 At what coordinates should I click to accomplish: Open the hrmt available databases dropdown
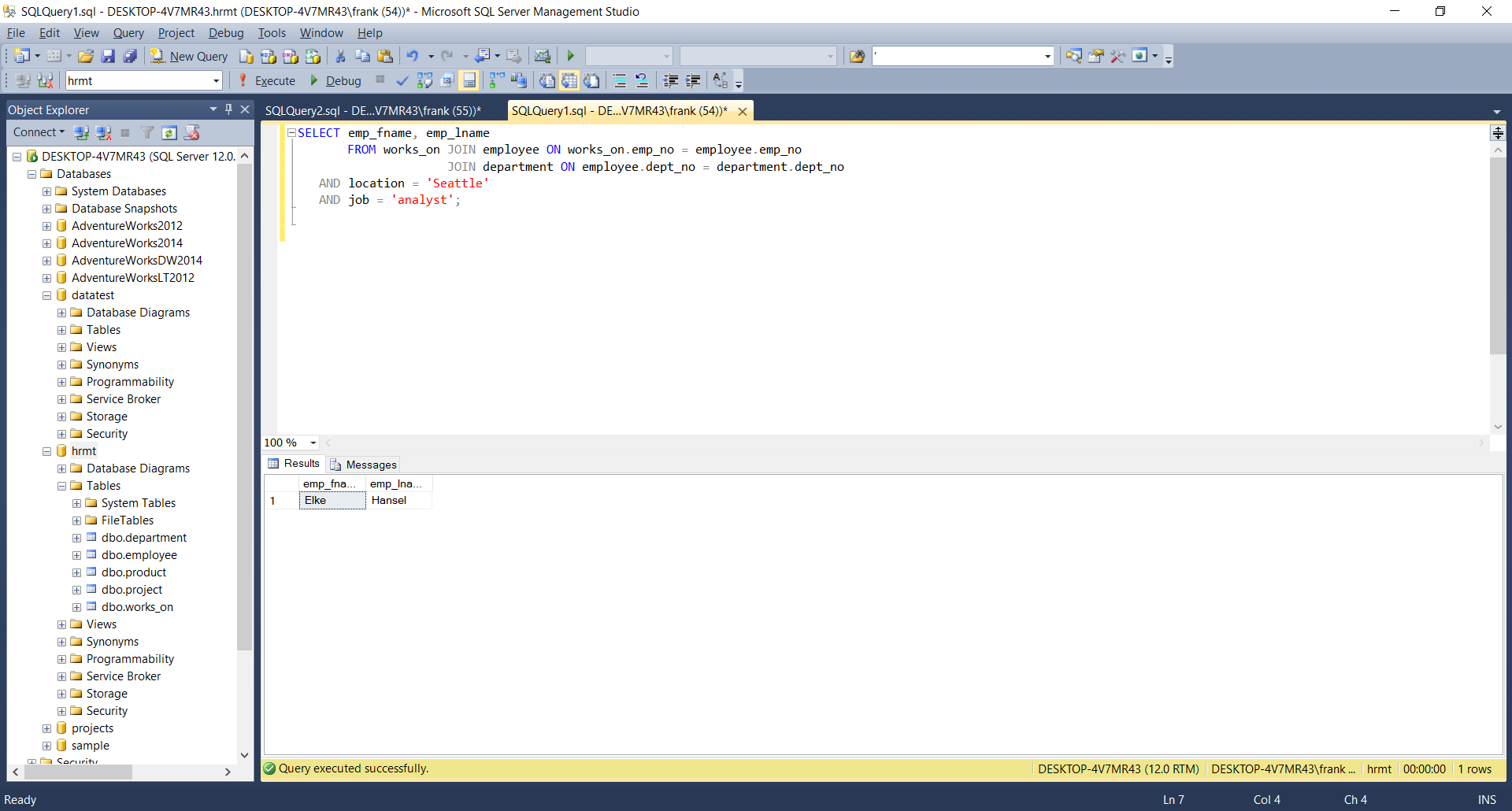click(216, 80)
